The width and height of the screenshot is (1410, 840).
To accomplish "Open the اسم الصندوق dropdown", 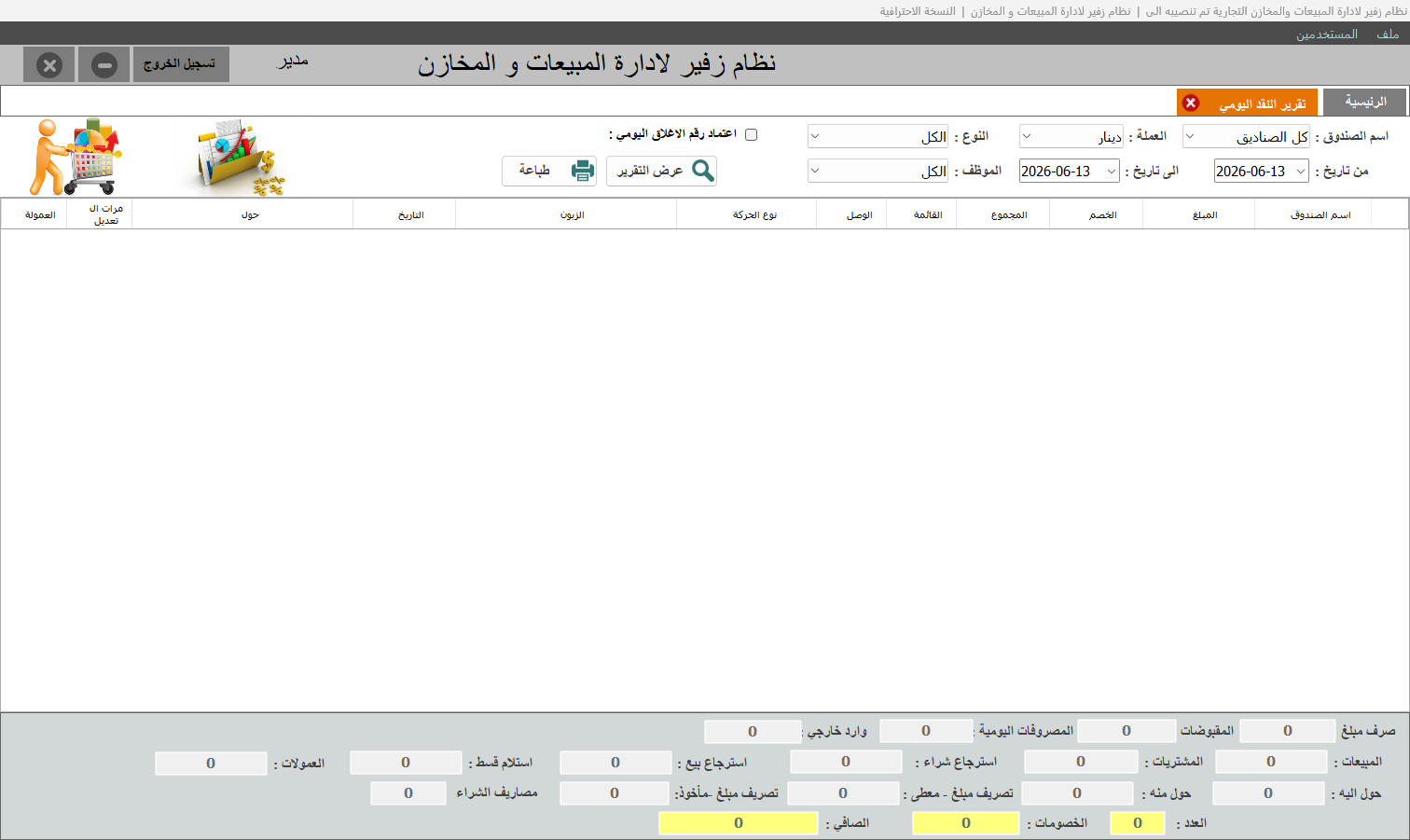I will [x=1246, y=136].
